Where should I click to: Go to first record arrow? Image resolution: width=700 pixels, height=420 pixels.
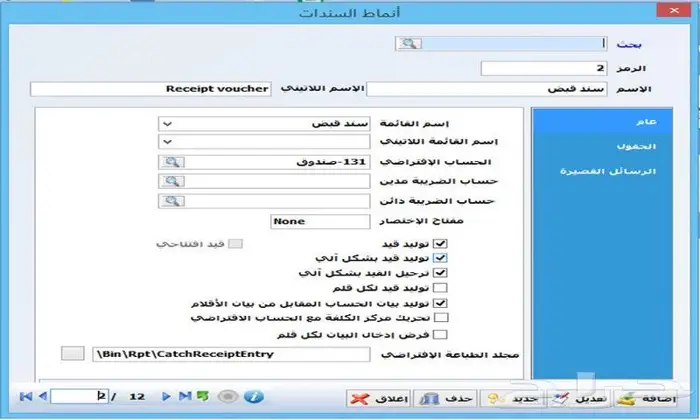[x=25, y=396]
